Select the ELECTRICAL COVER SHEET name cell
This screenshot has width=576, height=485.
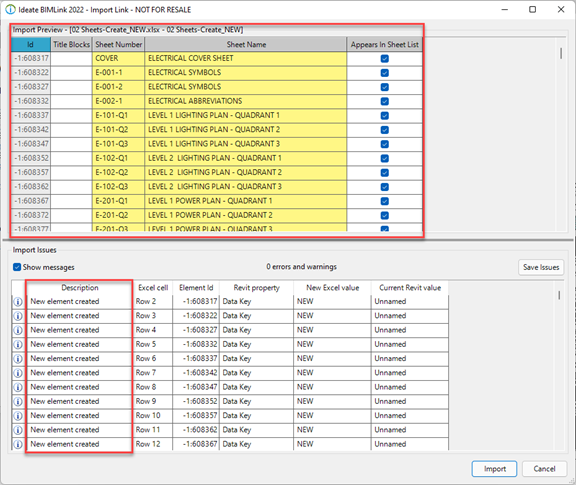pyautogui.click(x=246, y=58)
